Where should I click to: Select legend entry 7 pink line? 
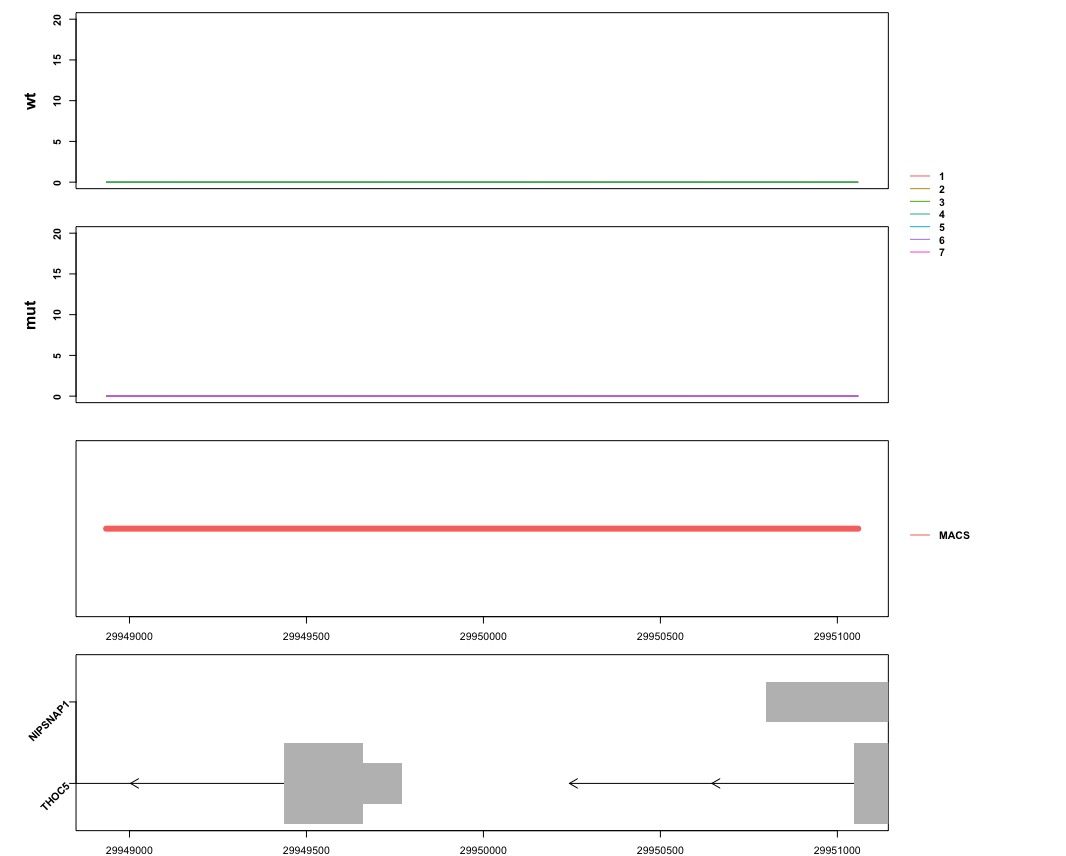(x=922, y=253)
